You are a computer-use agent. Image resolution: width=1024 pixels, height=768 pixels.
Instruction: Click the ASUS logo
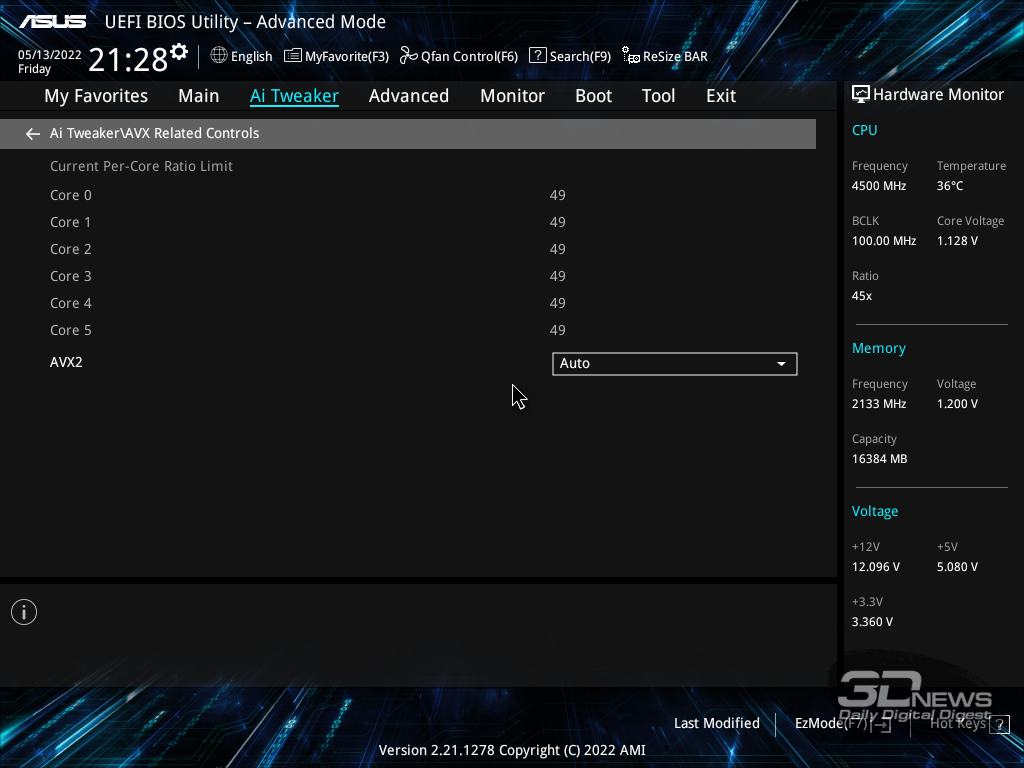click(52, 22)
